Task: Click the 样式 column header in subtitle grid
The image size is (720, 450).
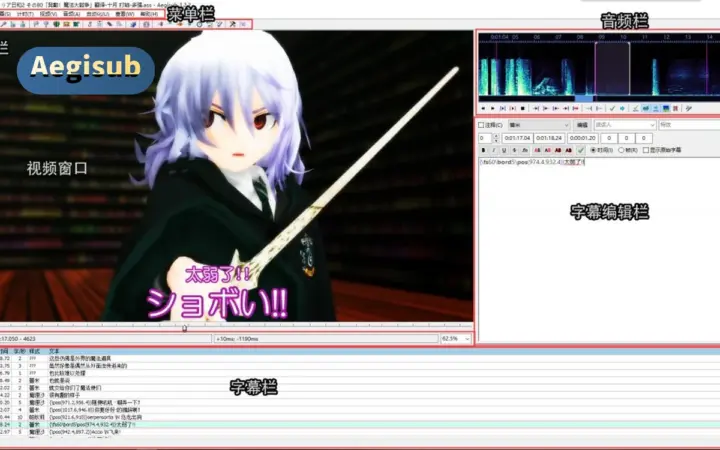Action: click(x=34, y=351)
